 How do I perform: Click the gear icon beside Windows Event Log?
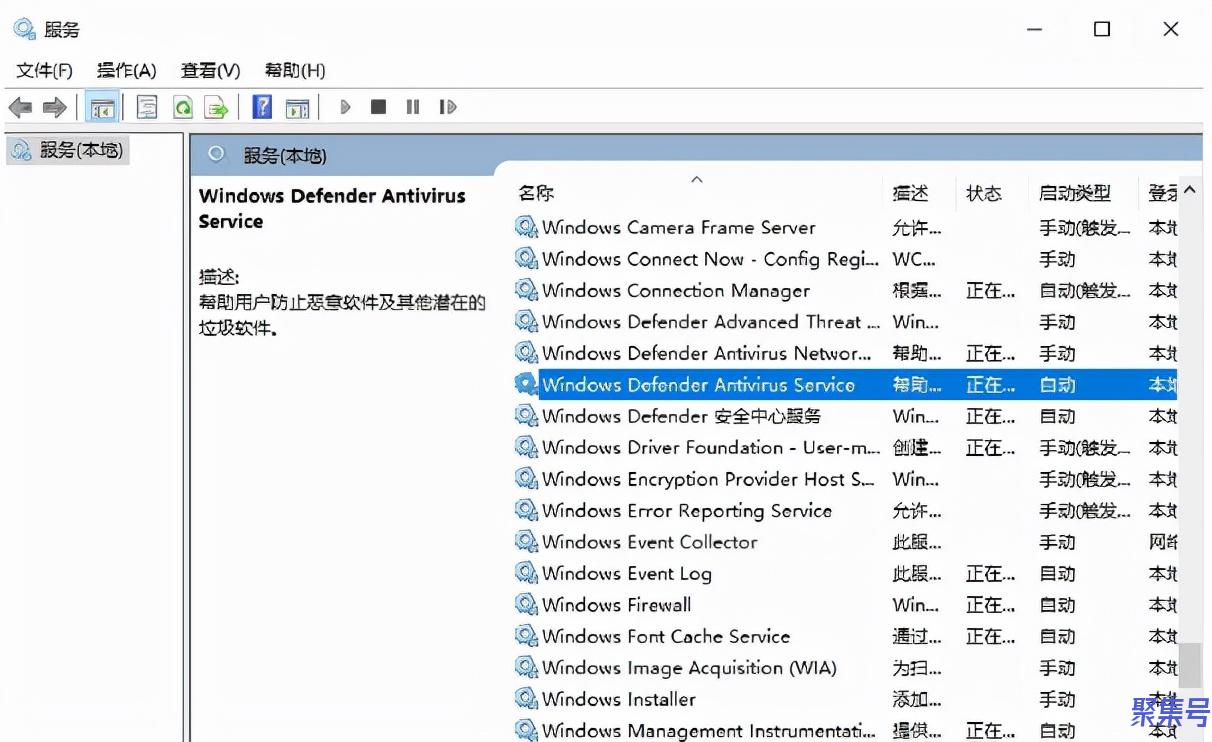(x=526, y=573)
